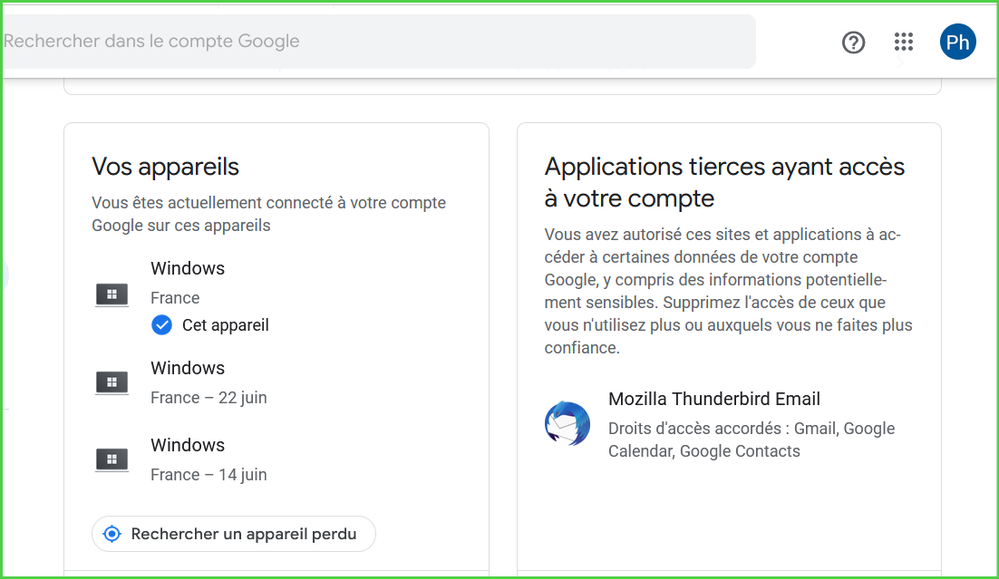
Task: Click the first Windows laptop icon
Action: click(112, 294)
